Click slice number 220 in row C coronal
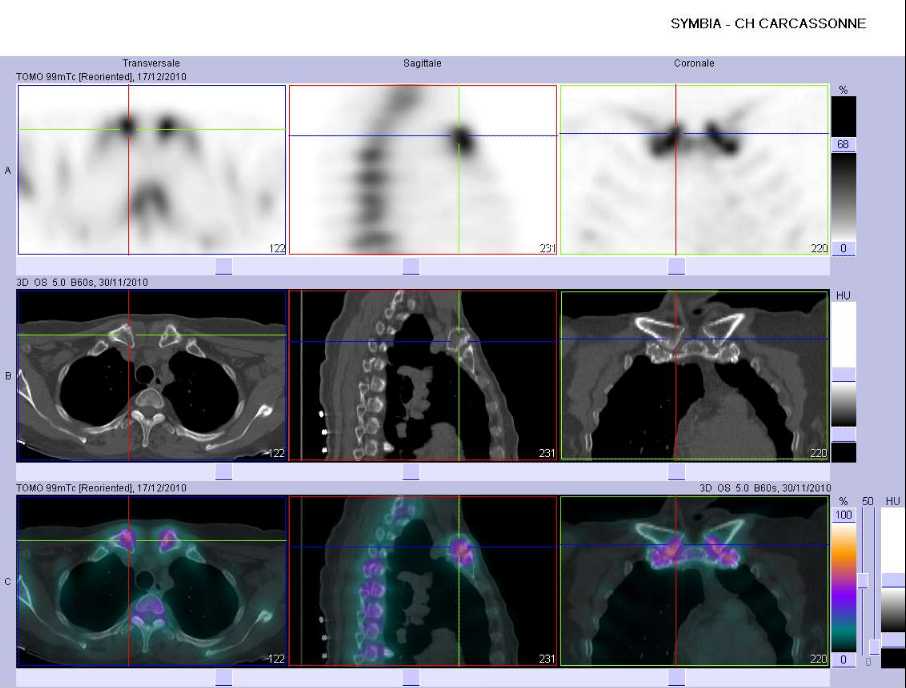Viewport: 906px width, 688px height. tap(819, 659)
